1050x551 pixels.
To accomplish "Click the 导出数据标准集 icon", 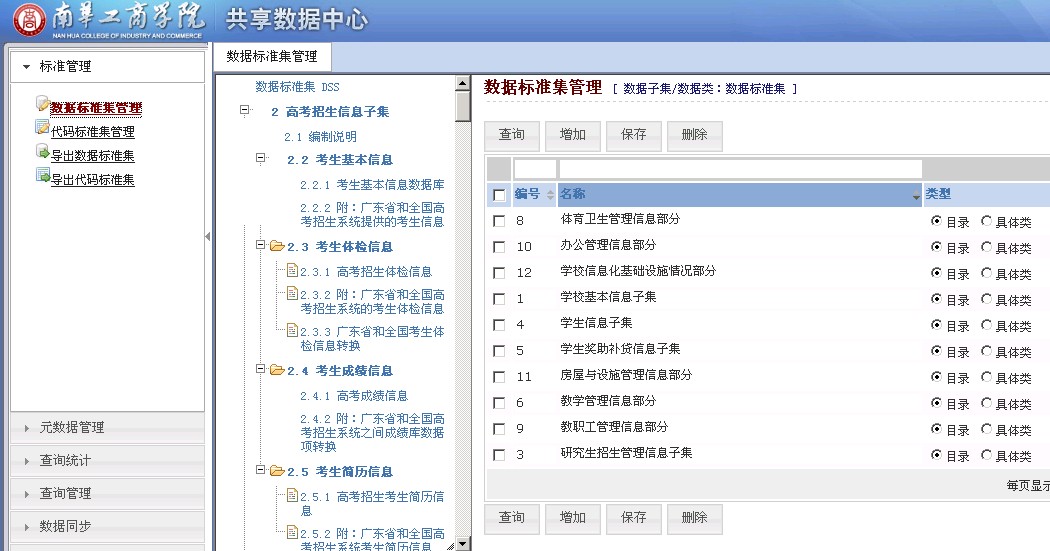I will pos(42,152).
